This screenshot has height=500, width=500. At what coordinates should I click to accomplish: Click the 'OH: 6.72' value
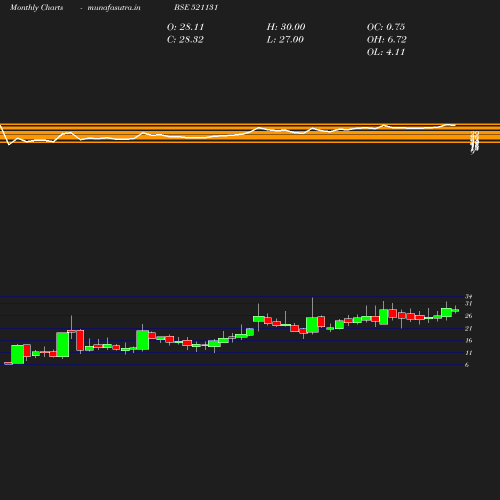(x=387, y=39)
